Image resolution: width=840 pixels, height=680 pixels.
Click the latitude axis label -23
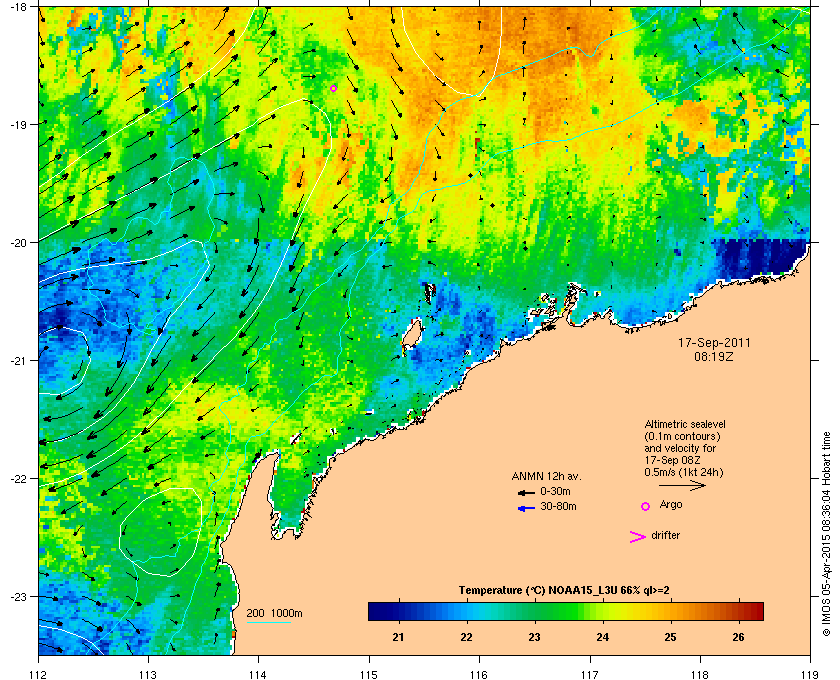pyautogui.click(x=17, y=596)
